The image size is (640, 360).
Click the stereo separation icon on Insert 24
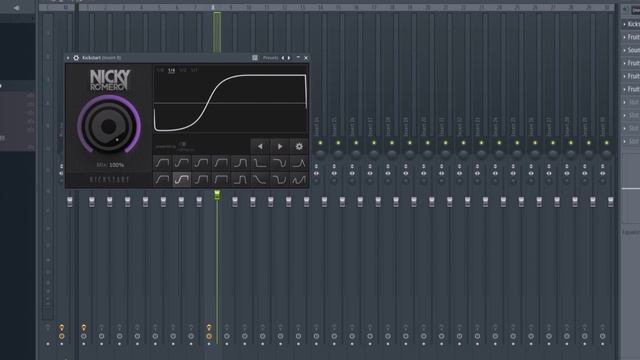[495, 173]
